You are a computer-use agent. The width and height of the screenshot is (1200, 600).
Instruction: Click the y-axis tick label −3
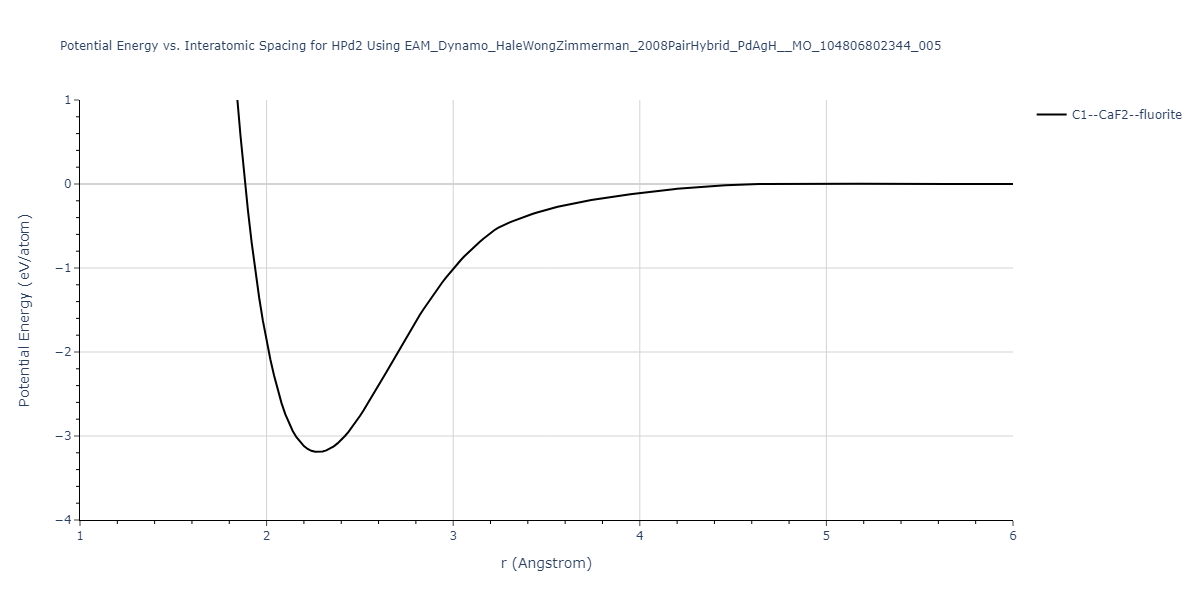(64, 436)
